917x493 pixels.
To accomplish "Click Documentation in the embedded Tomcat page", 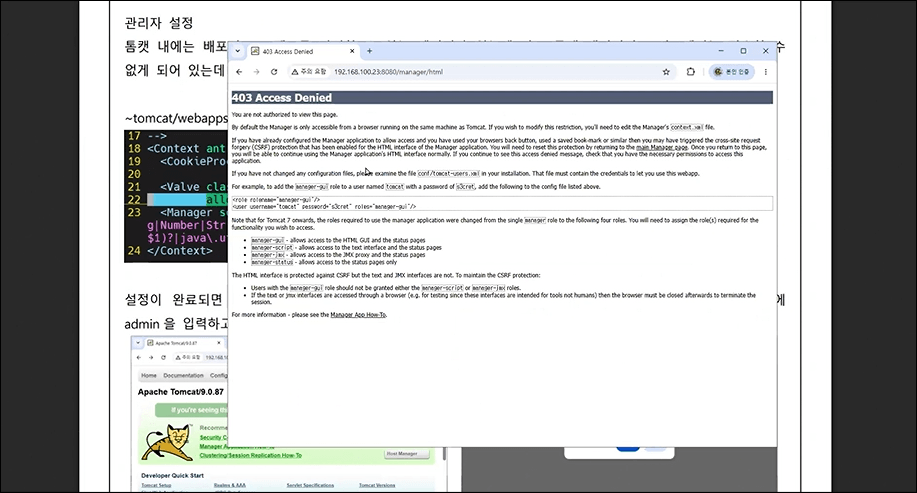I will click(x=183, y=375).
